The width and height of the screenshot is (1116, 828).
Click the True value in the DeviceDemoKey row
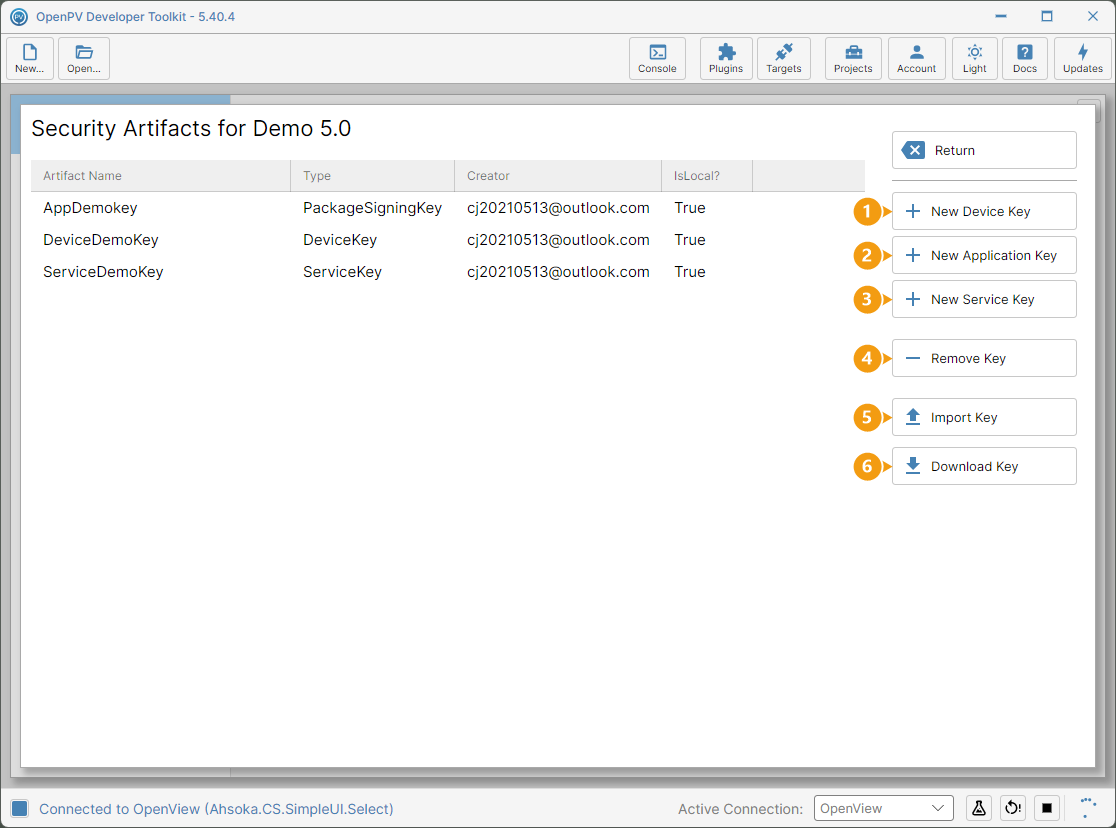pyautogui.click(x=690, y=240)
